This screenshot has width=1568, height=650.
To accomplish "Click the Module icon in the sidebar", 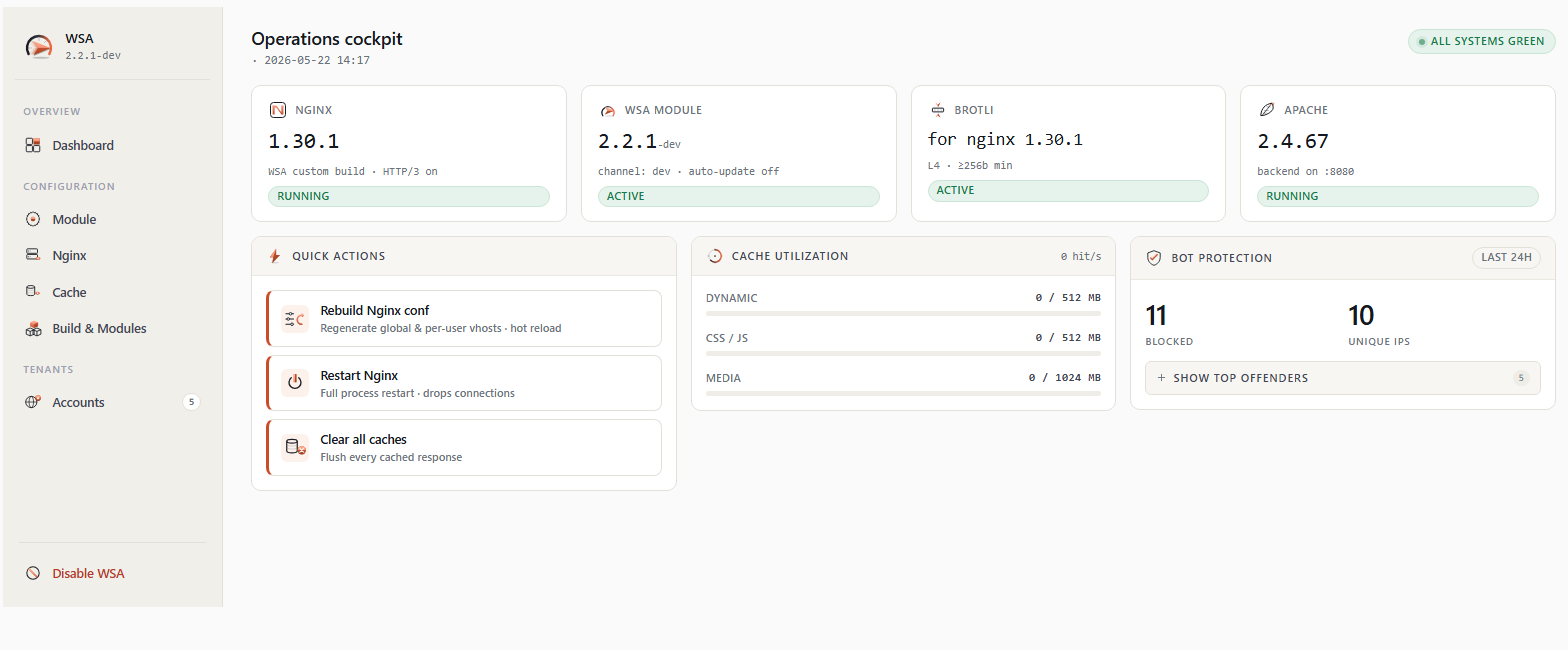I will pyautogui.click(x=33, y=219).
